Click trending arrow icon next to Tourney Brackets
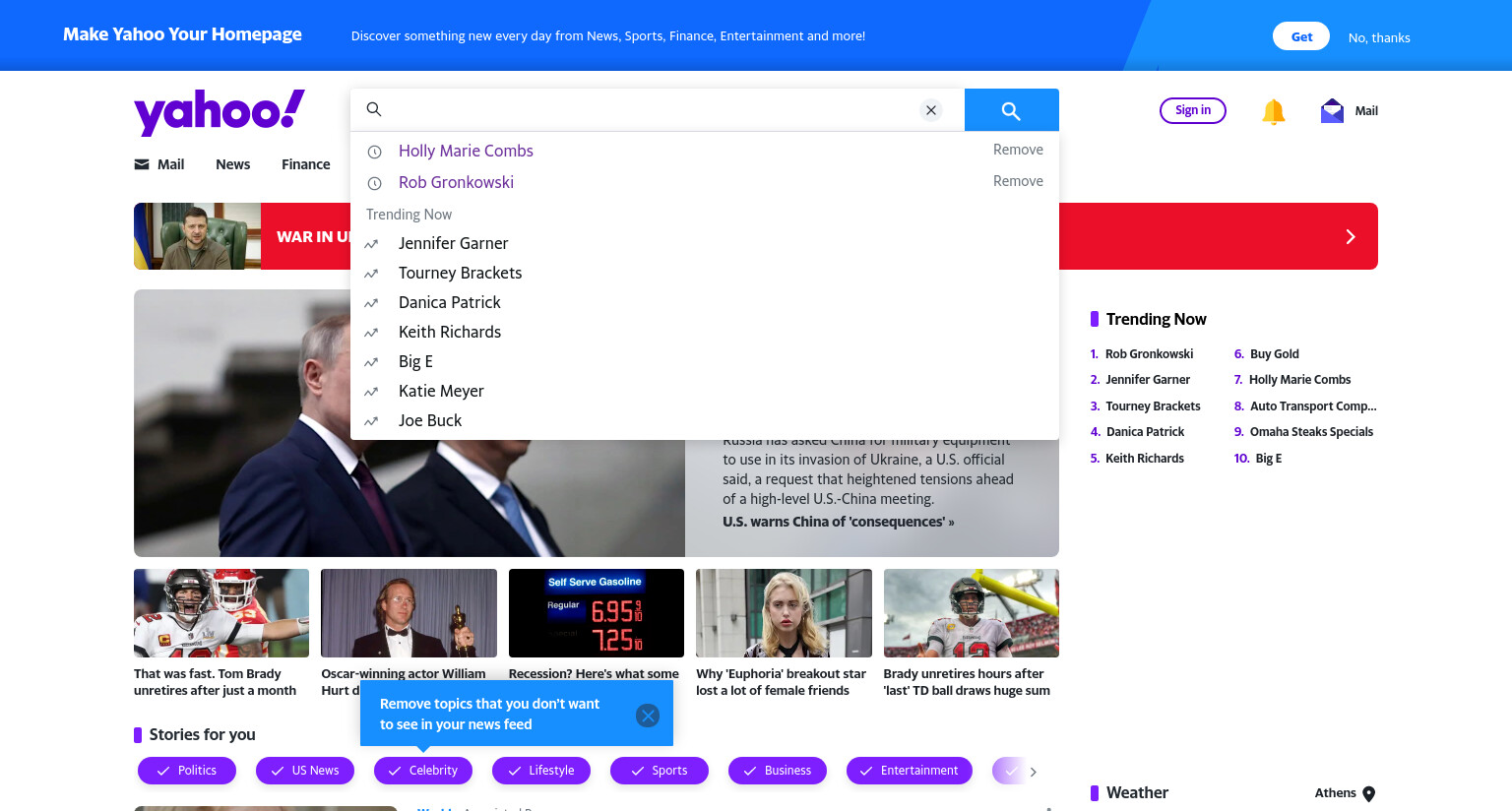1512x811 pixels. pyautogui.click(x=371, y=274)
